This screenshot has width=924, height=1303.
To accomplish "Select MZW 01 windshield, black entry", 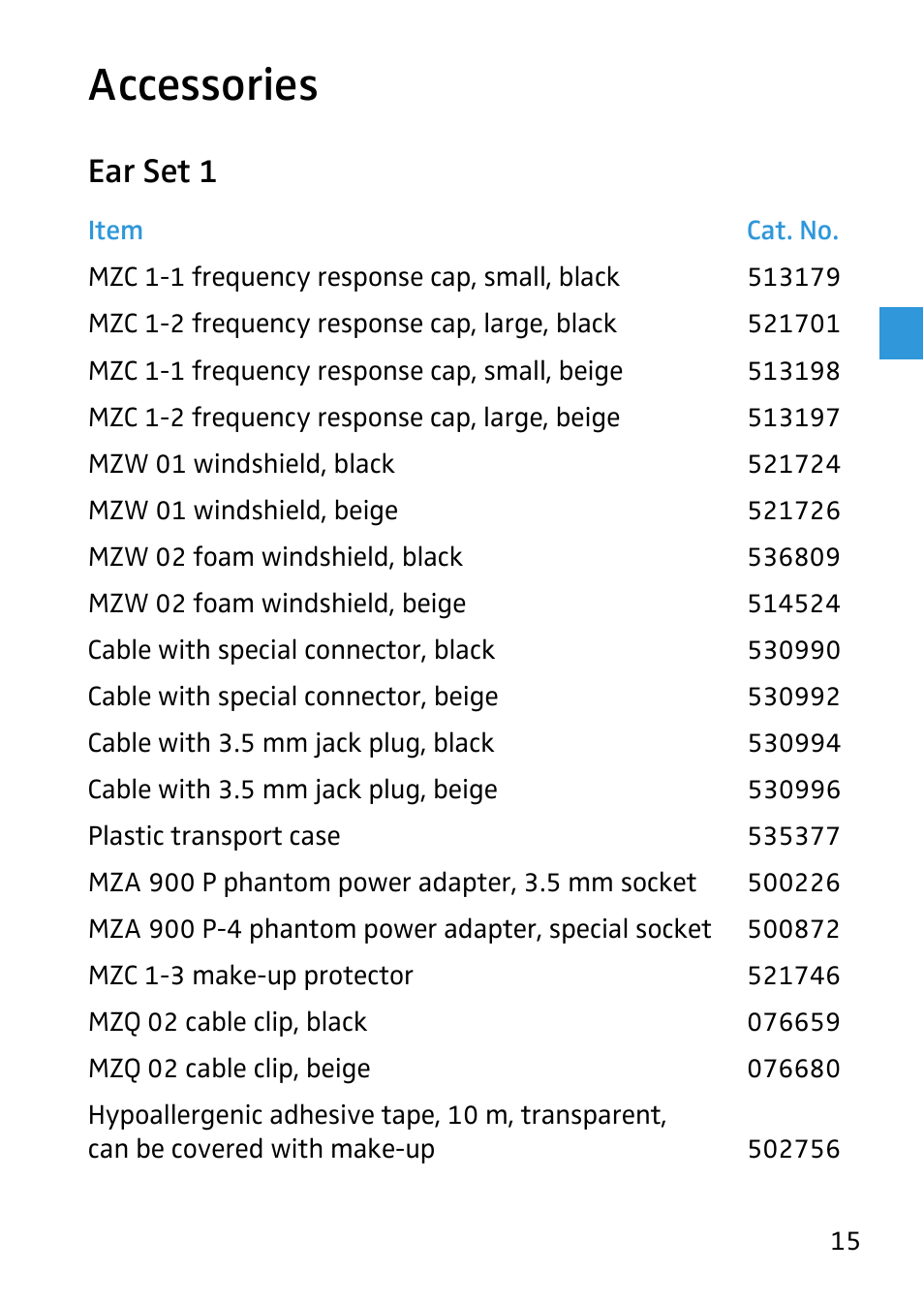I will 241,464.
